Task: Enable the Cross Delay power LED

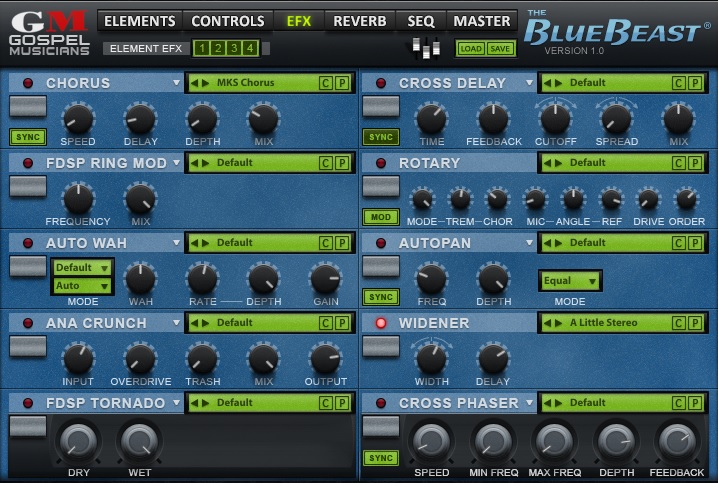Action: tap(381, 83)
